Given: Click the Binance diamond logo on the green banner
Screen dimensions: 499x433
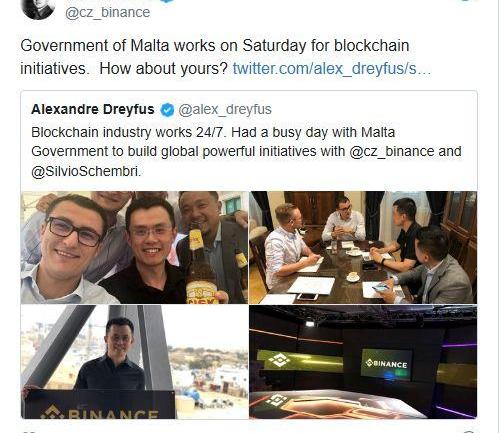Looking at the screenshot, I should (279, 360).
